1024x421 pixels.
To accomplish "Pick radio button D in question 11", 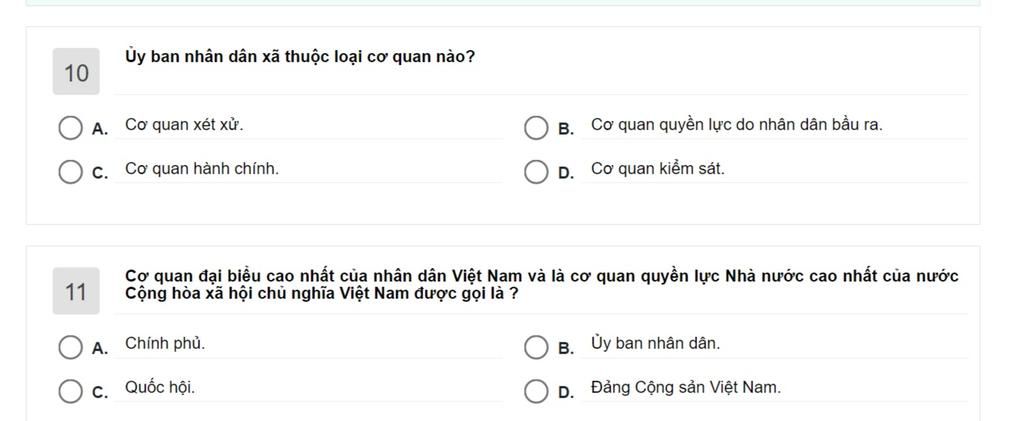I will pyautogui.click(x=537, y=391).
